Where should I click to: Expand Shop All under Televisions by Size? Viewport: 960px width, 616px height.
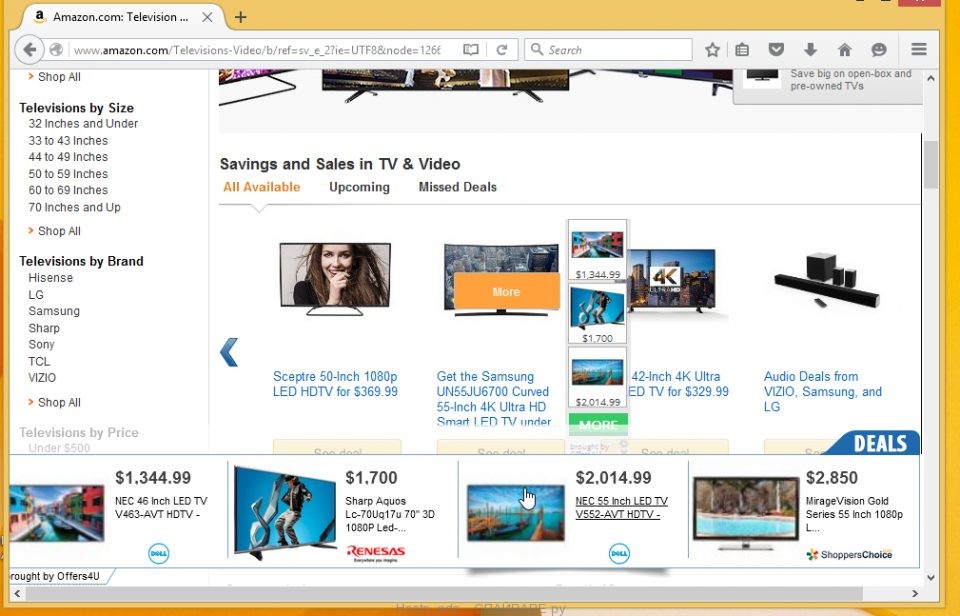point(59,231)
